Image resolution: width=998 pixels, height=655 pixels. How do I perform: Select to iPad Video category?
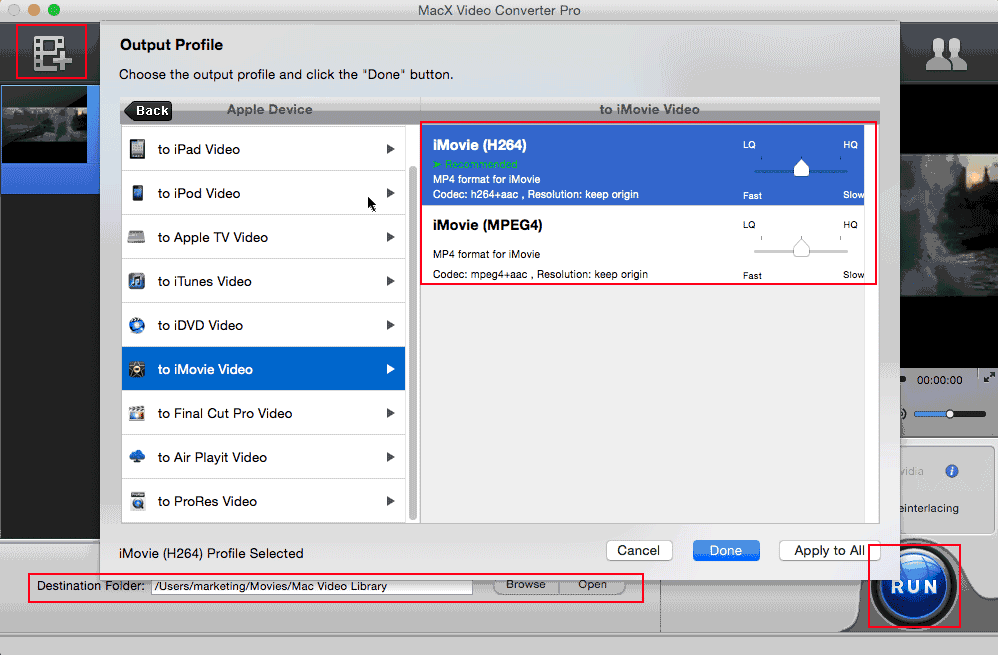[264, 149]
